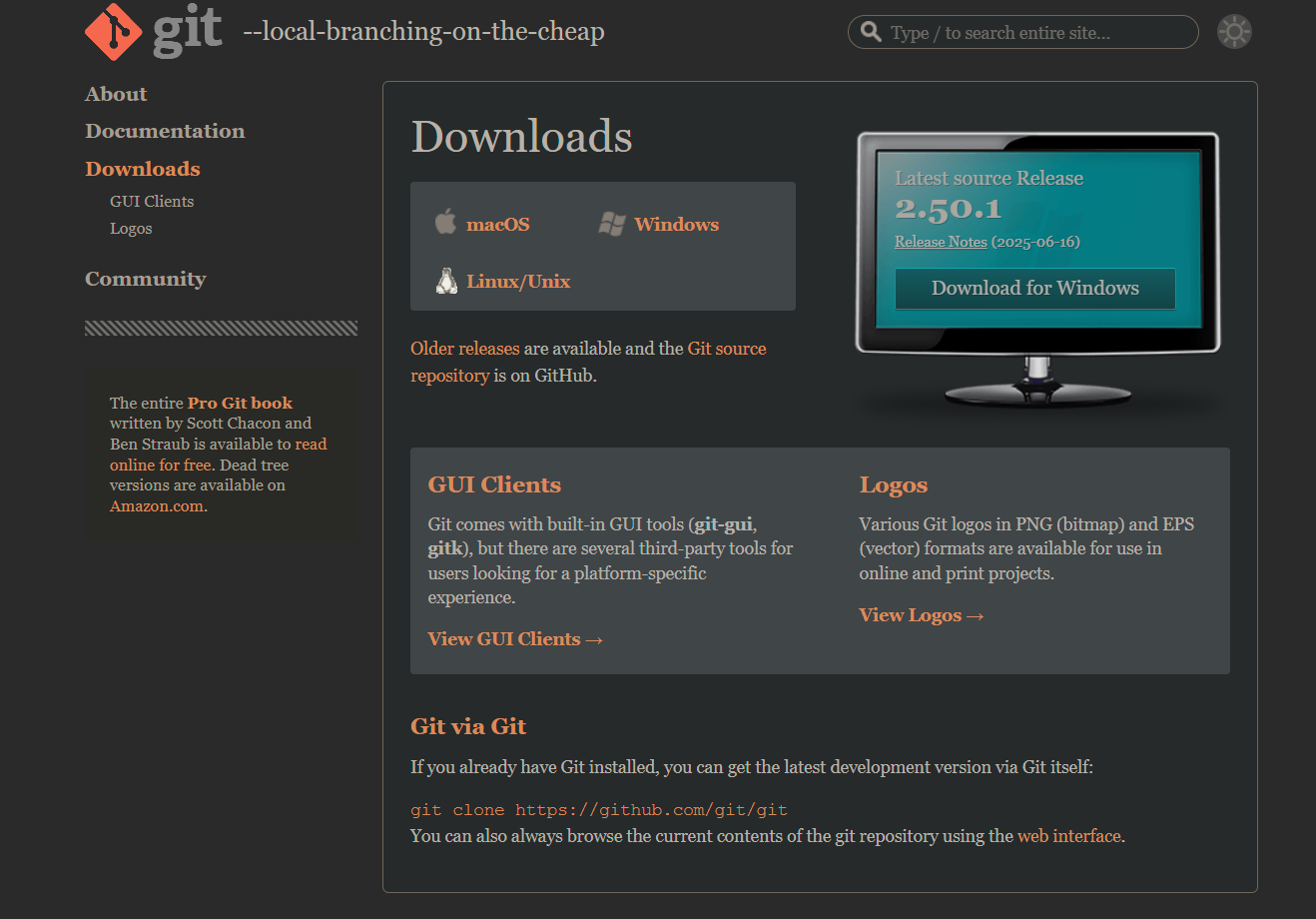This screenshot has height=919, width=1316.
Task: Click the Git via Git heading
Action: point(468,726)
